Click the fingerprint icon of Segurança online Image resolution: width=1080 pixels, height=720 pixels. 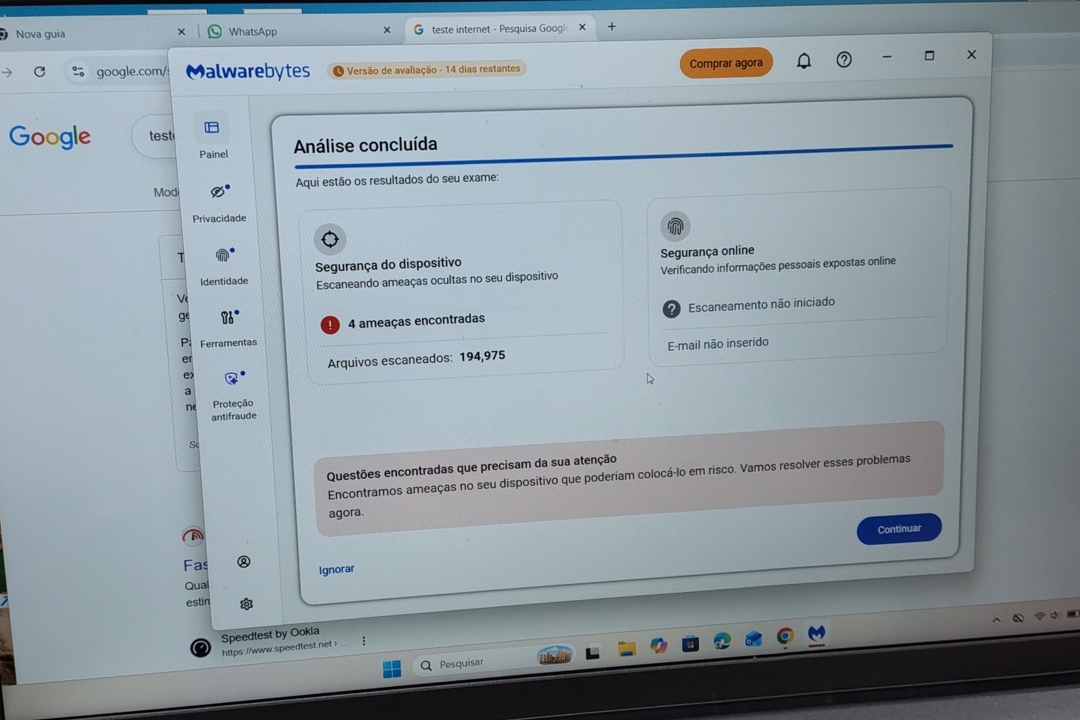coord(675,226)
